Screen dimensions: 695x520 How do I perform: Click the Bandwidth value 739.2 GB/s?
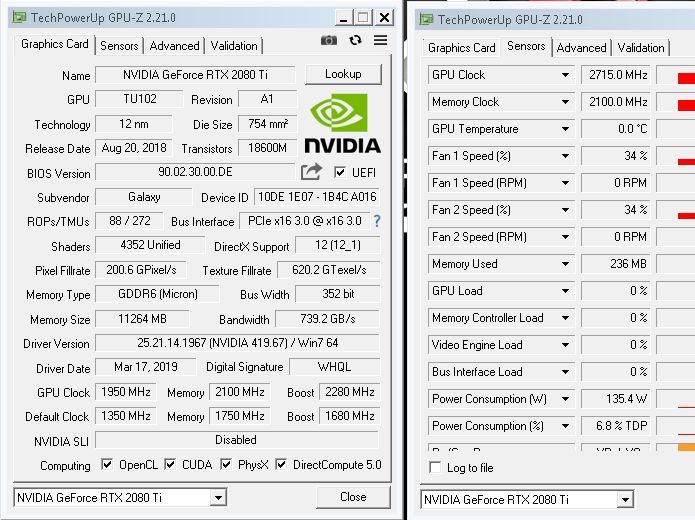coord(328,319)
